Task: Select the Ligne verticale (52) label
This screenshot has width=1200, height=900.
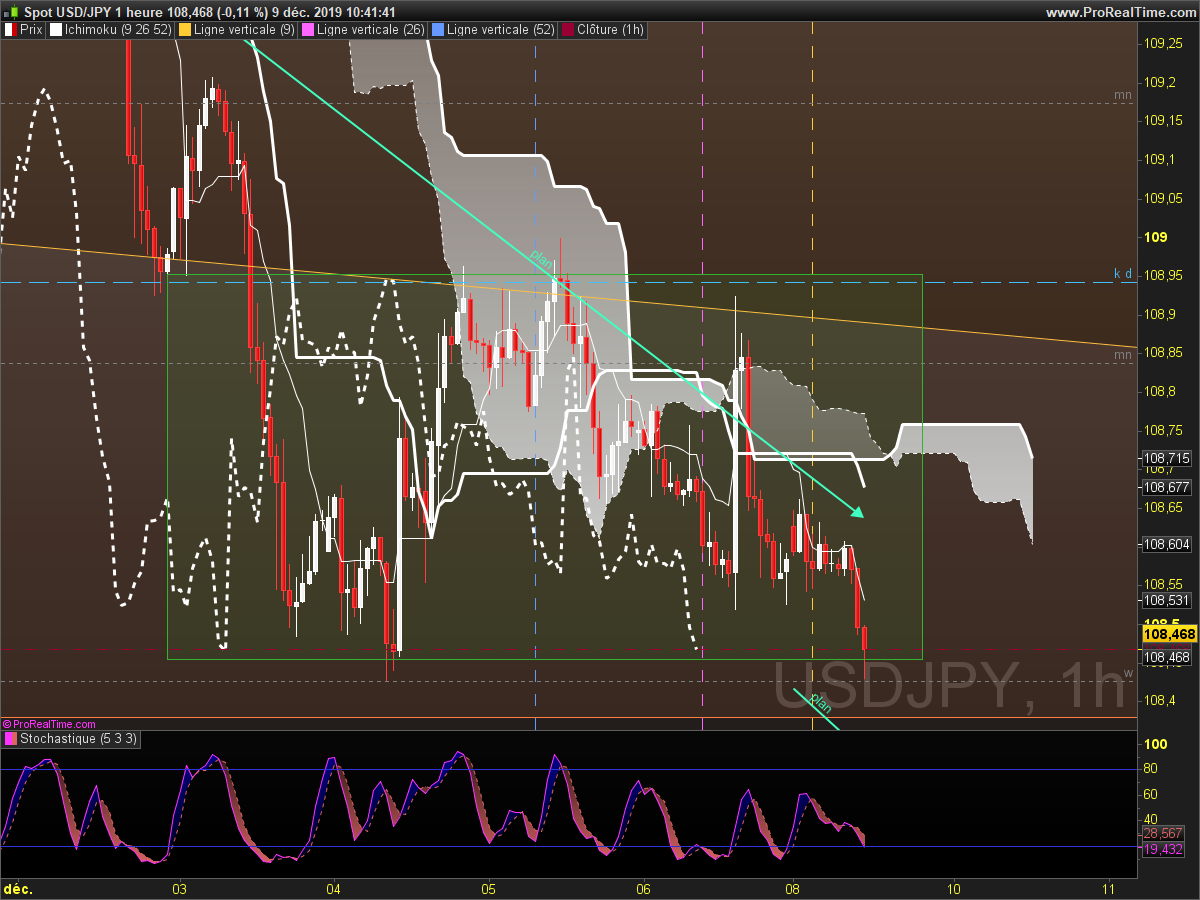Action: point(501,30)
